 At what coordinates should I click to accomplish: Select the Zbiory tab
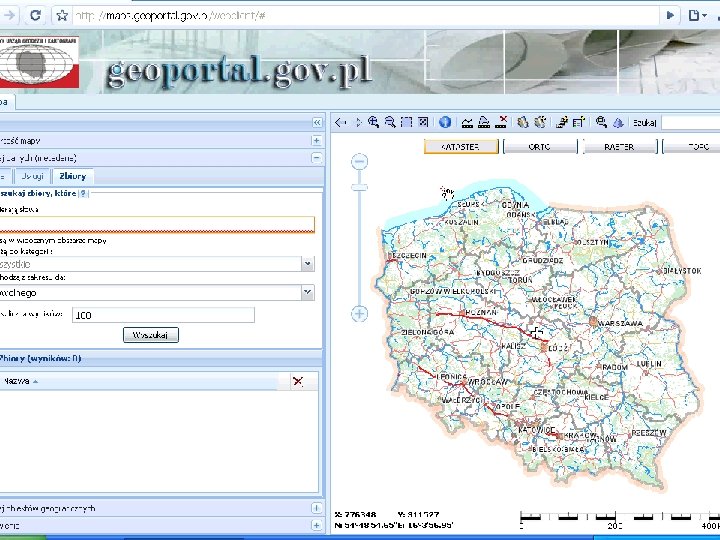[73, 176]
